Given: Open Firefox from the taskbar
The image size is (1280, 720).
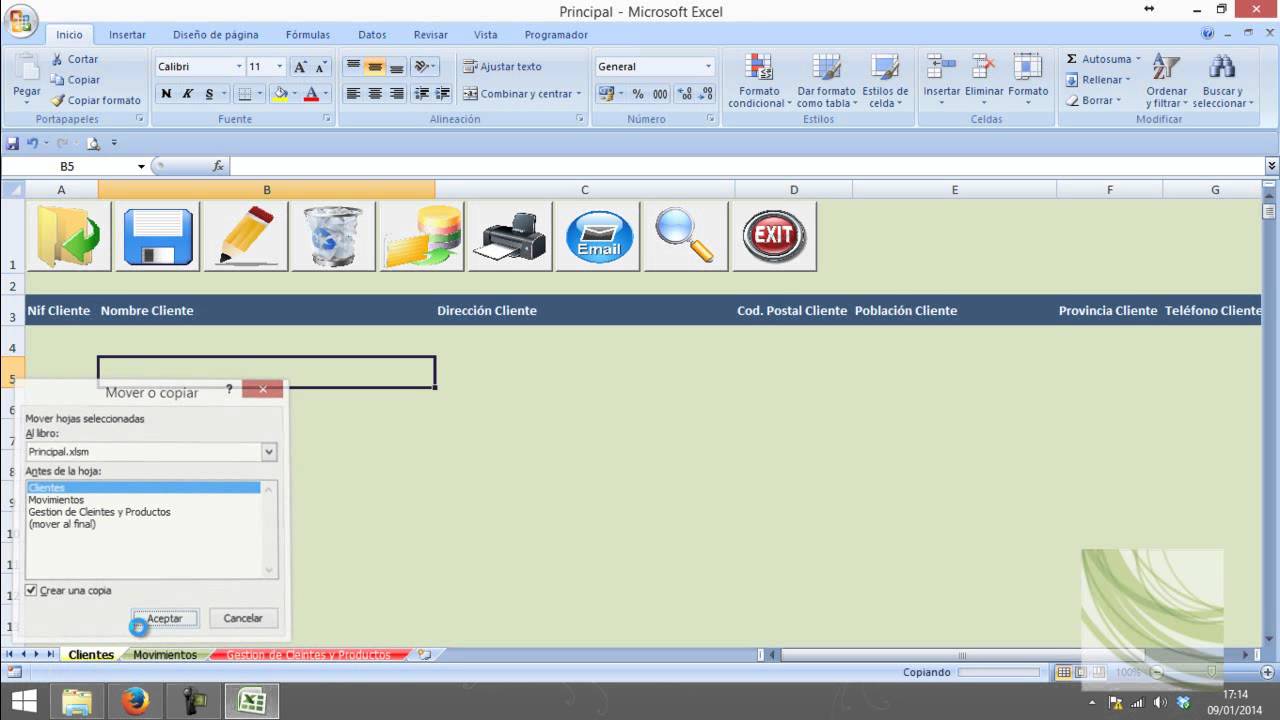Looking at the screenshot, I should (x=135, y=701).
